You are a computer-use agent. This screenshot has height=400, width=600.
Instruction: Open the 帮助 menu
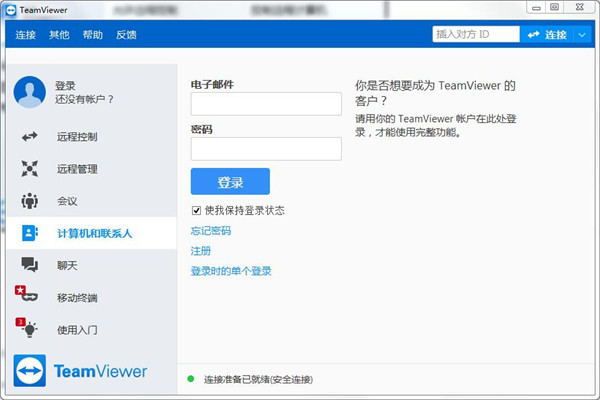click(x=93, y=35)
